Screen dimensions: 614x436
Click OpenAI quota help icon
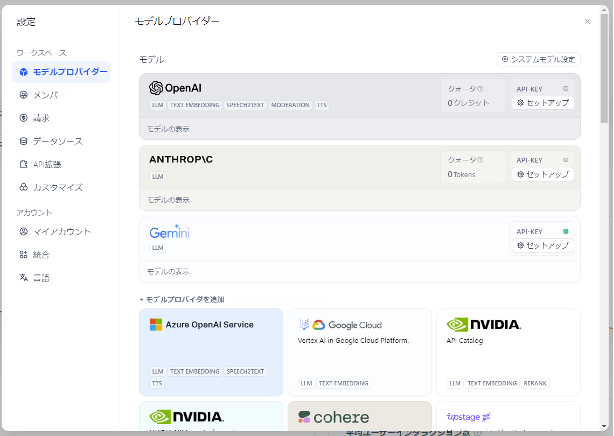point(480,89)
